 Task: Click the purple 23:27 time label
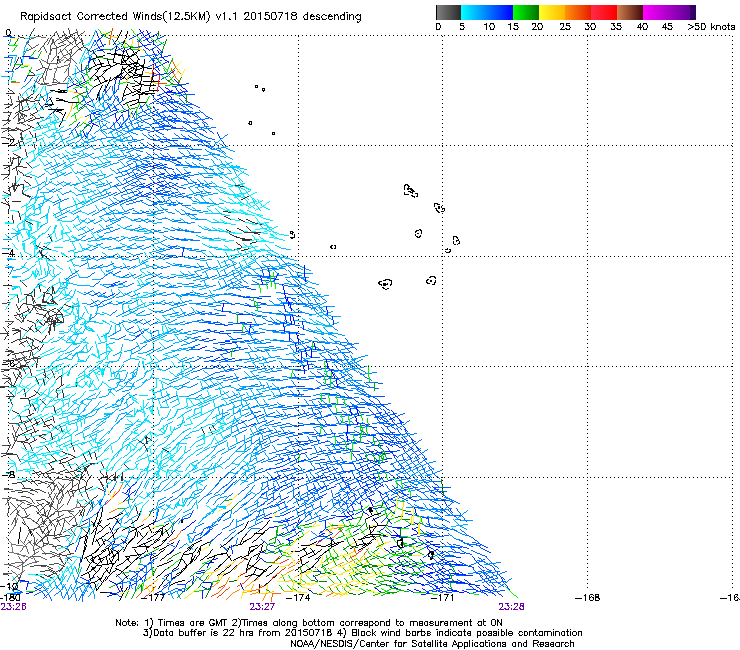pos(262,607)
